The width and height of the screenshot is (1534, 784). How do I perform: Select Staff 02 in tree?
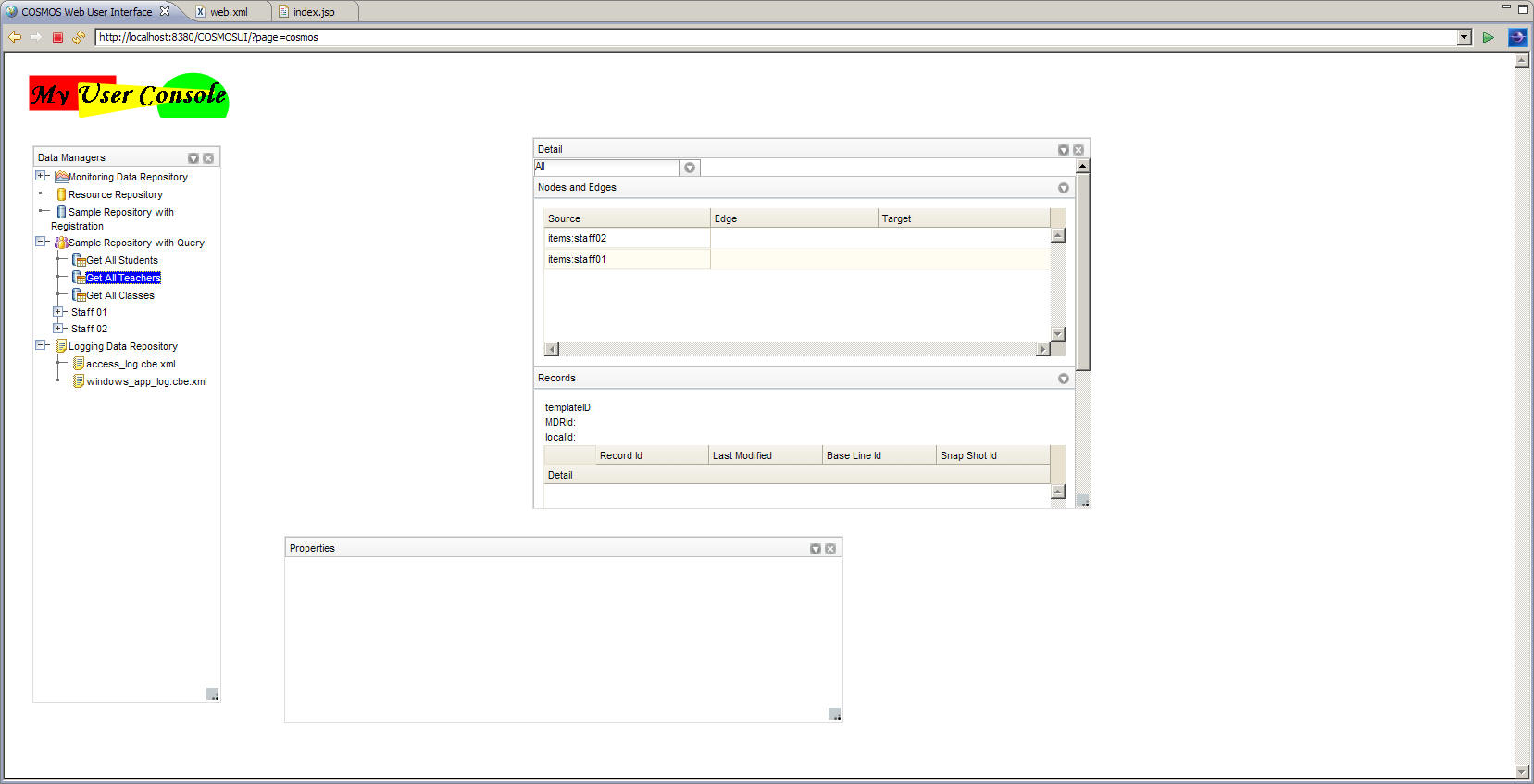[x=89, y=329]
